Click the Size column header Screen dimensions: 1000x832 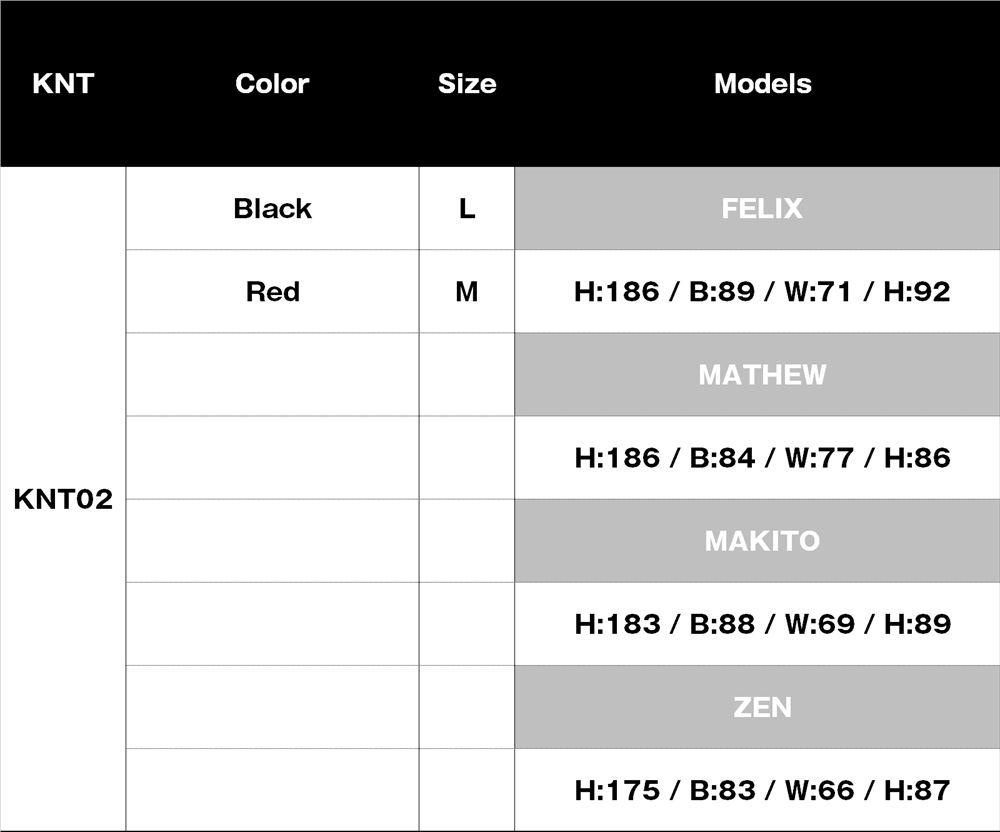467,84
